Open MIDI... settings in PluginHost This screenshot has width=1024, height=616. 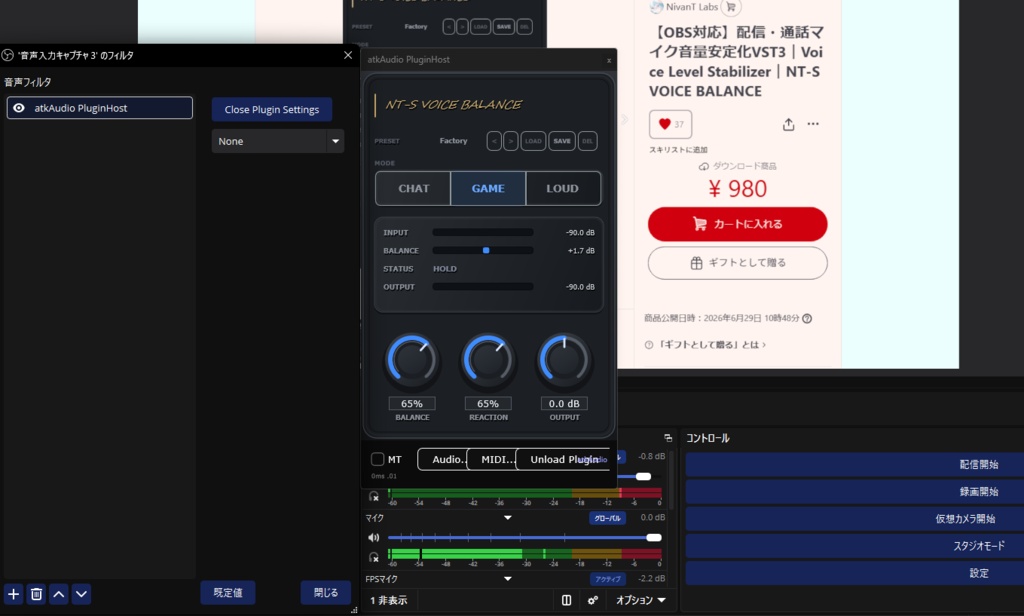click(492, 459)
